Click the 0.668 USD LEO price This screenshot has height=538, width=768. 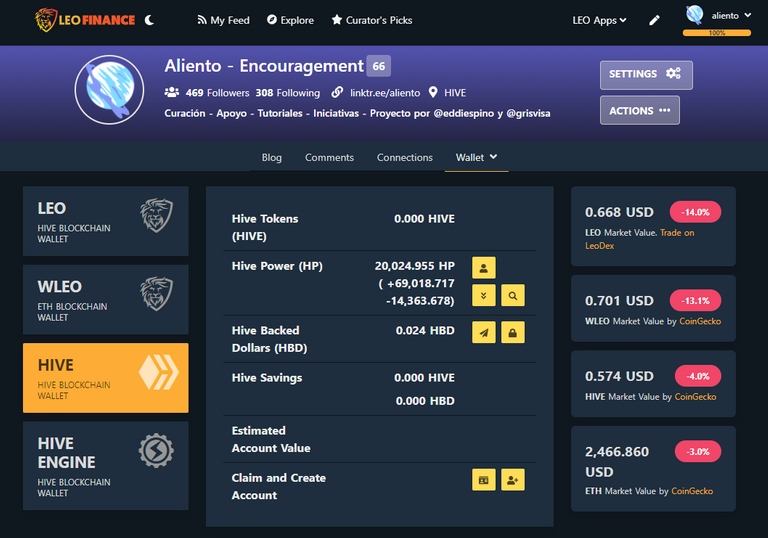pyautogui.click(x=619, y=212)
